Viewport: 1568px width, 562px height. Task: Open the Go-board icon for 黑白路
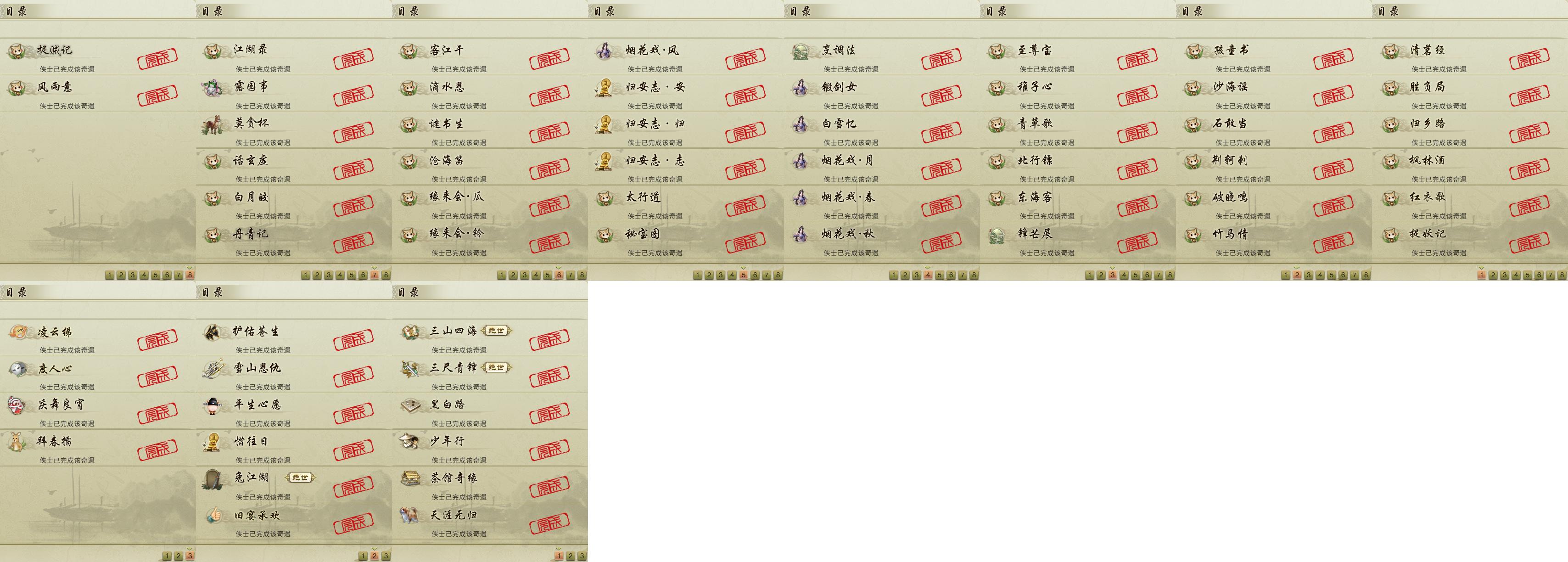[x=409, y=405]
